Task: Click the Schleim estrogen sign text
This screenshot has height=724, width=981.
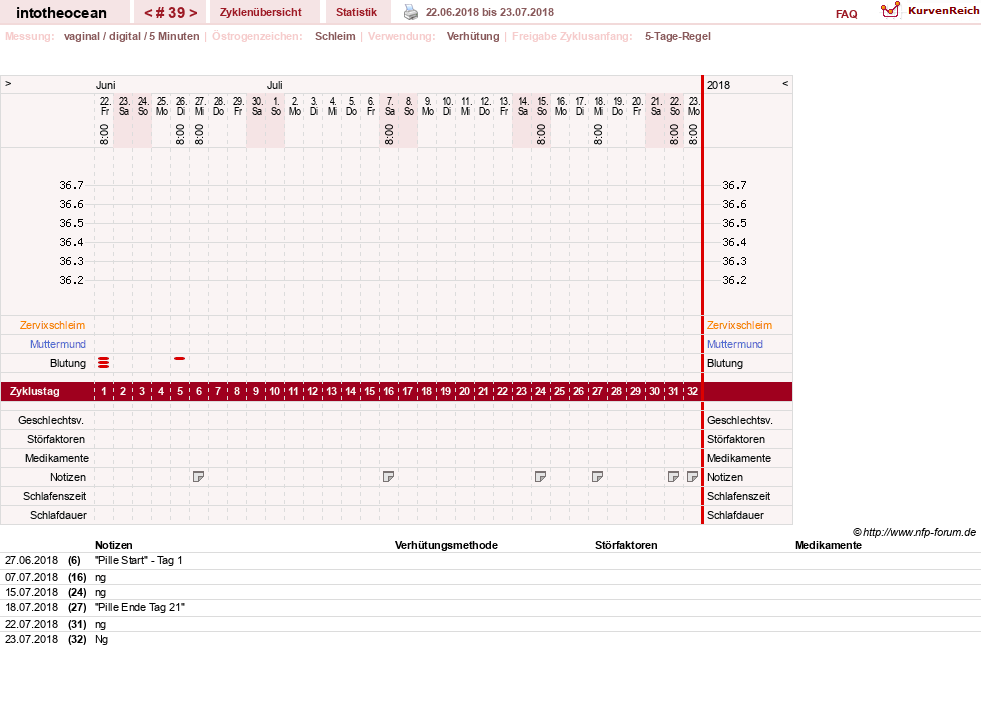Action: (335, 36)
